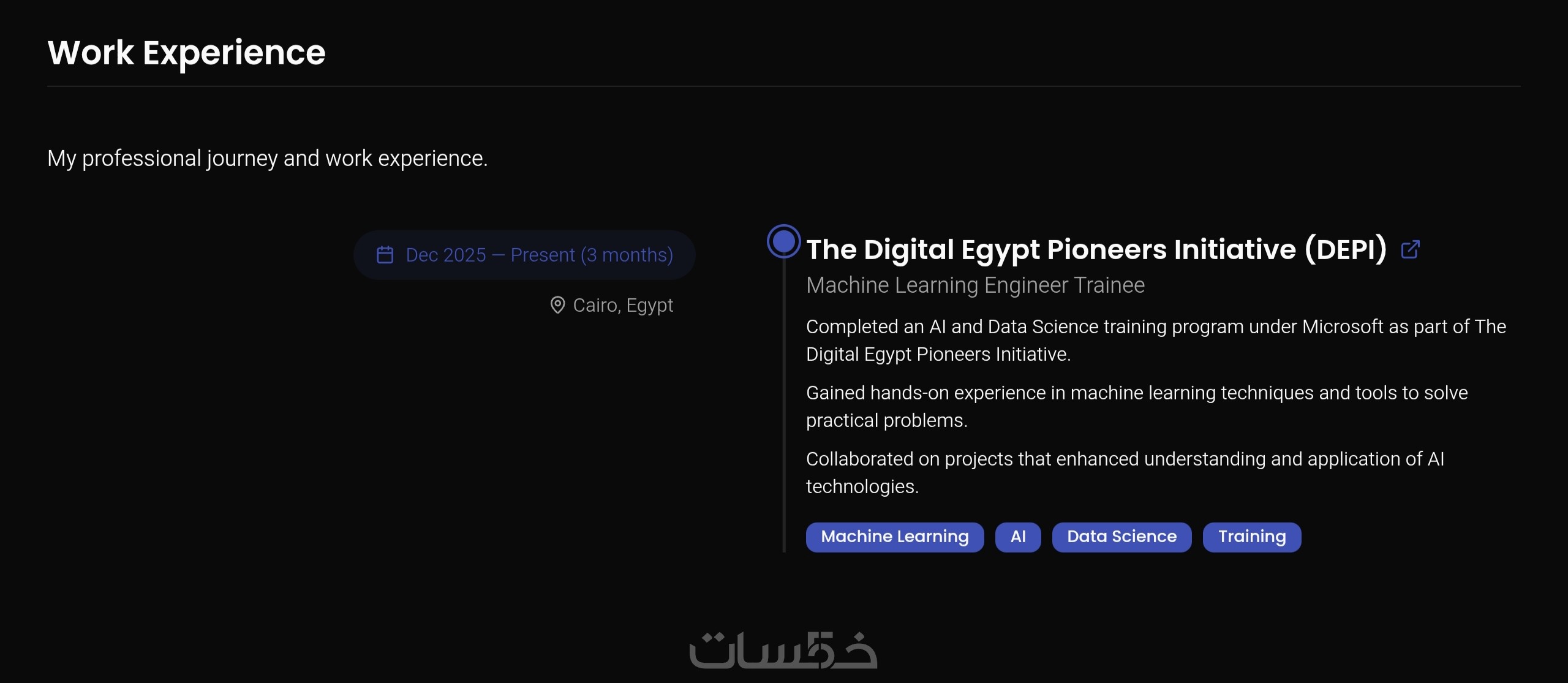
Task: Open The Digital Egypt Pioneers Initiative title
Action: tap(1096, 249)
